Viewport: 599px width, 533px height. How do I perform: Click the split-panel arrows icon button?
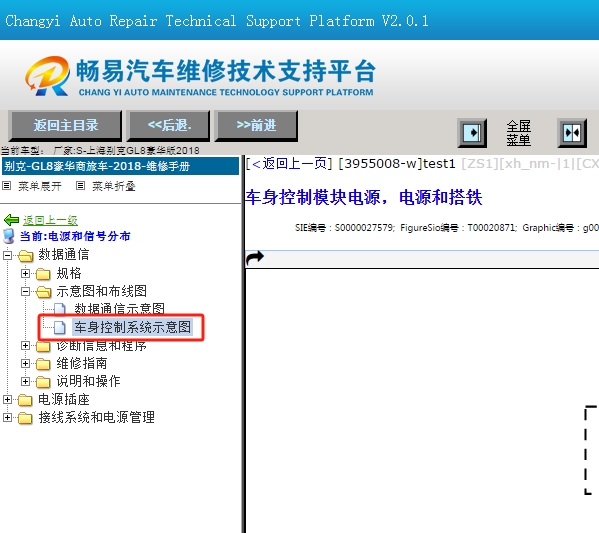coord(572,133)
